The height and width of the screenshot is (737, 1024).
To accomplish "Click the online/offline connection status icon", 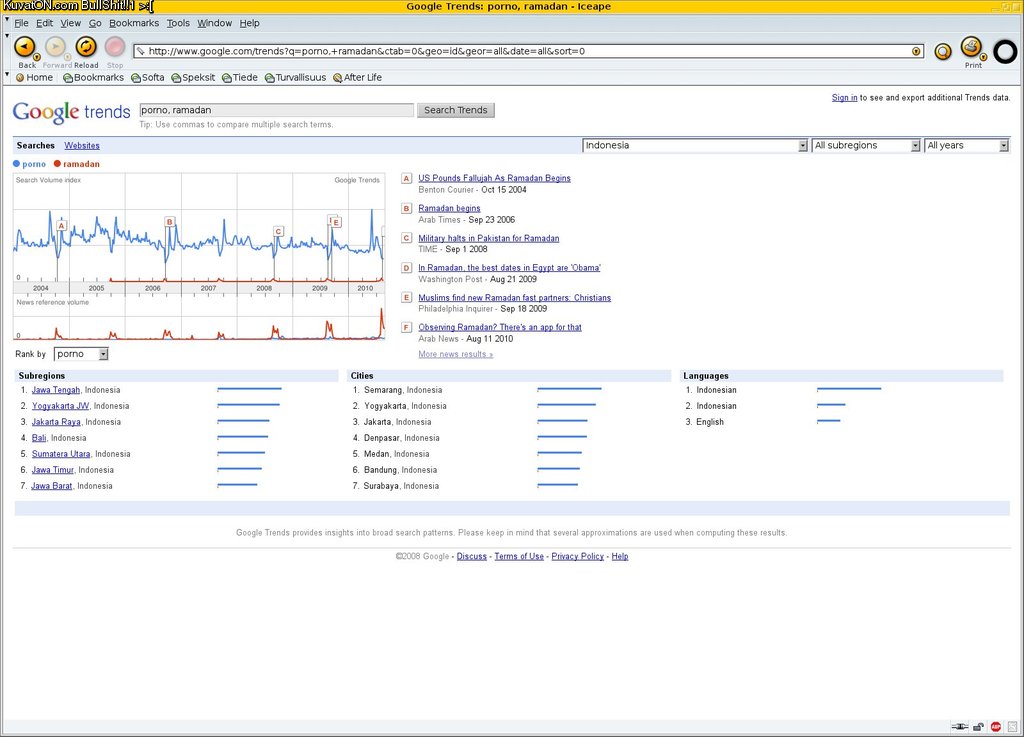I will (x=959, y=727).
